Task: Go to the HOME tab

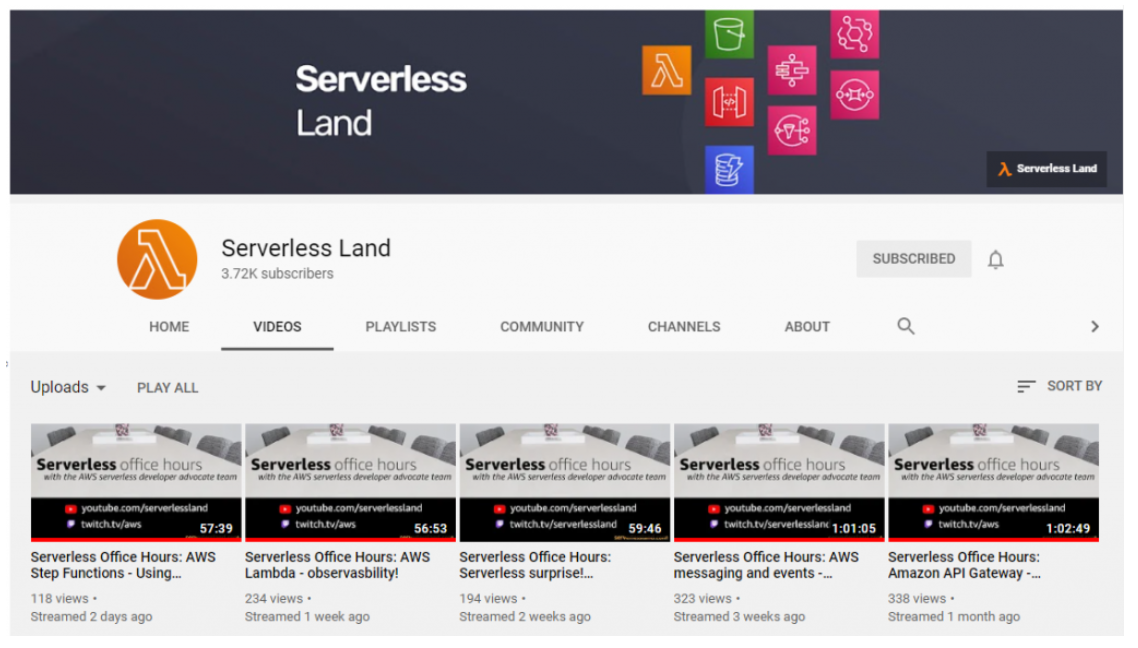Action: click(x=169, y=327)
